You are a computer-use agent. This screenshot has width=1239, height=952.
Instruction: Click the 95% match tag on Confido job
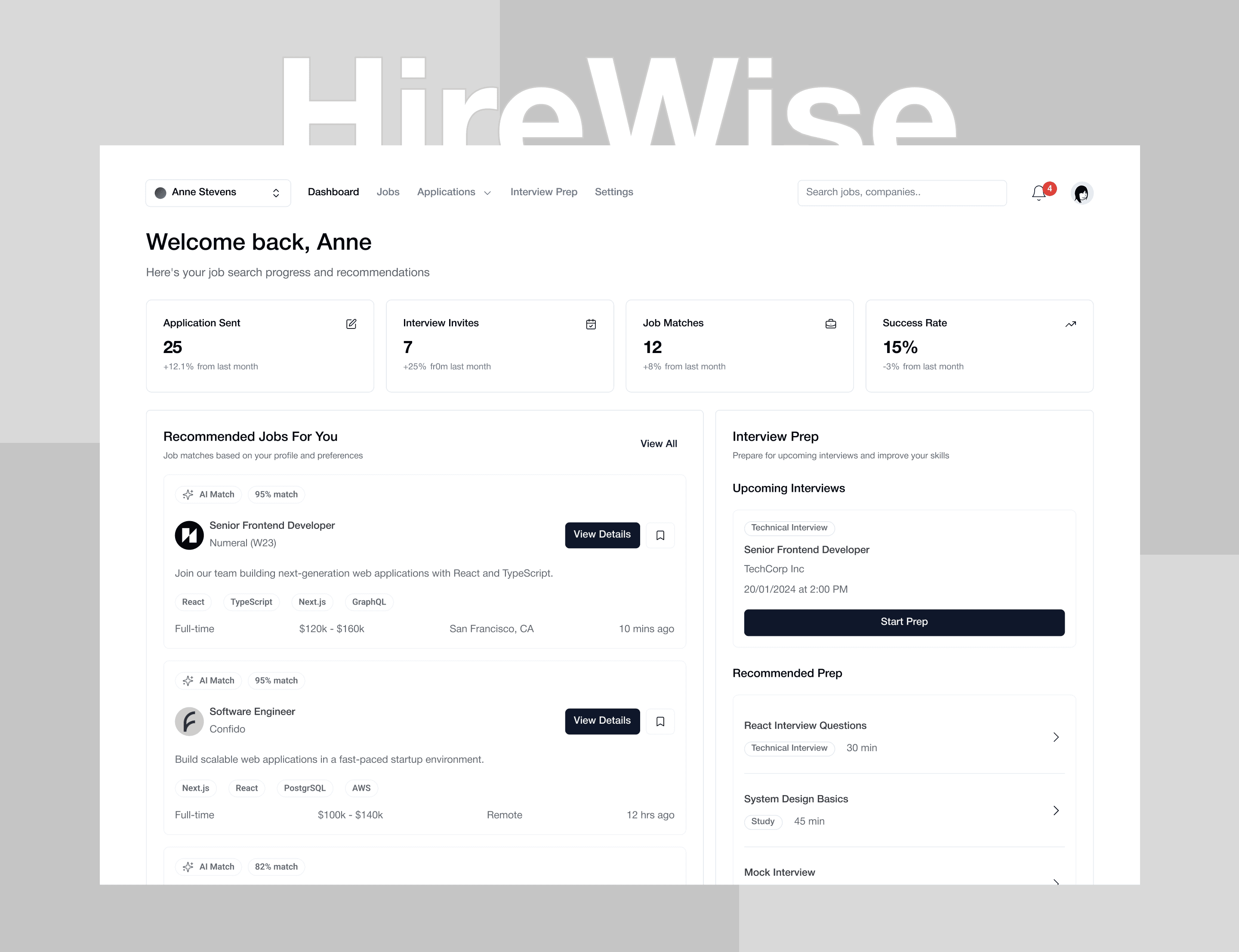(x=276, y=681)
